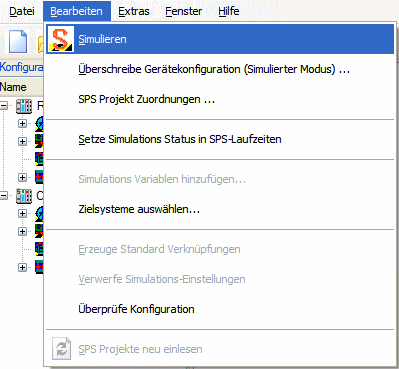Viewport: 399px width, 369px height.
Task: Select Überschreibe Gerätekonfiguration (Simulierter Modus)
Action: coord(220,69)
